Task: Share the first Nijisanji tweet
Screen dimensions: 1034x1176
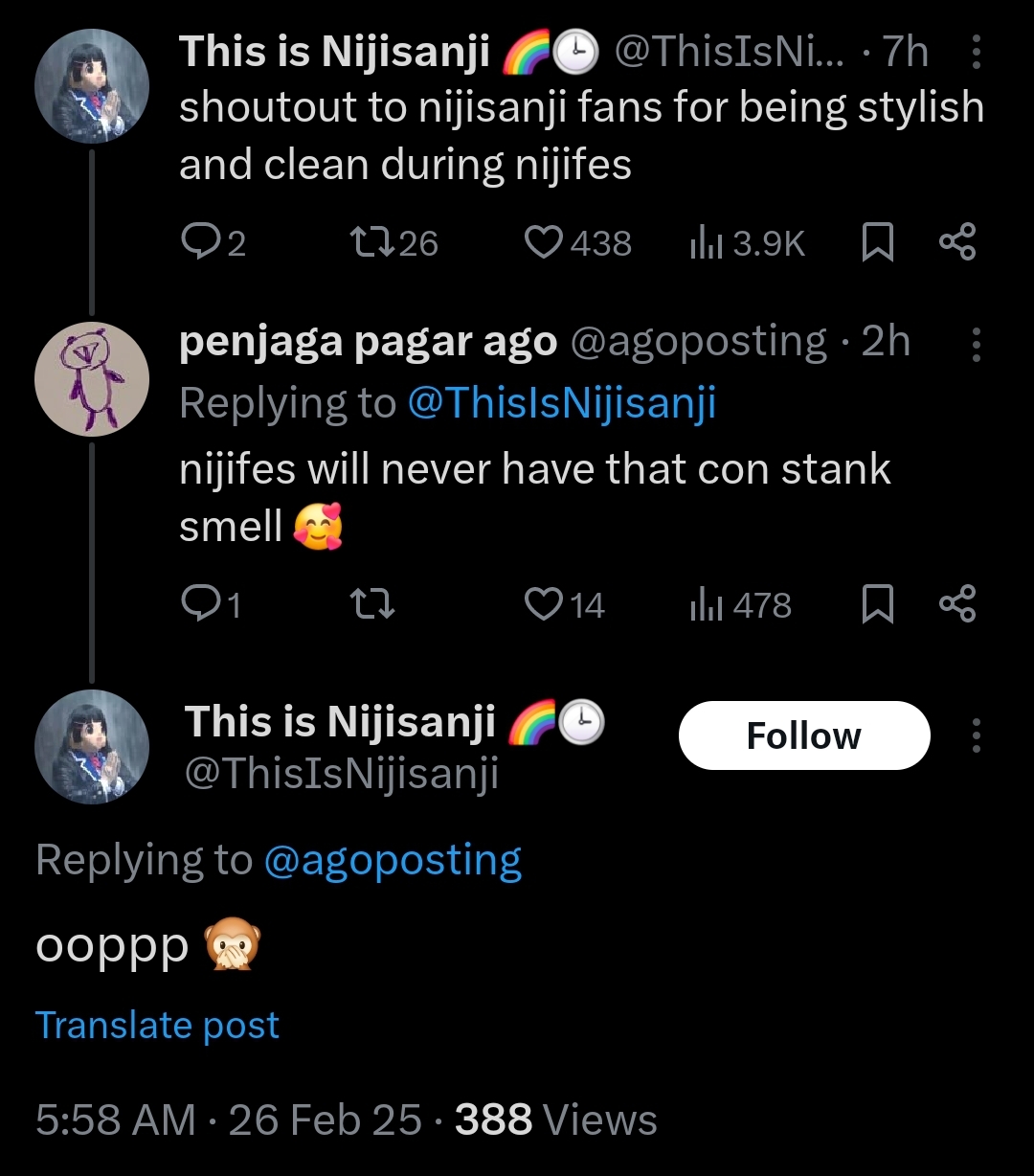Action: 956,242
